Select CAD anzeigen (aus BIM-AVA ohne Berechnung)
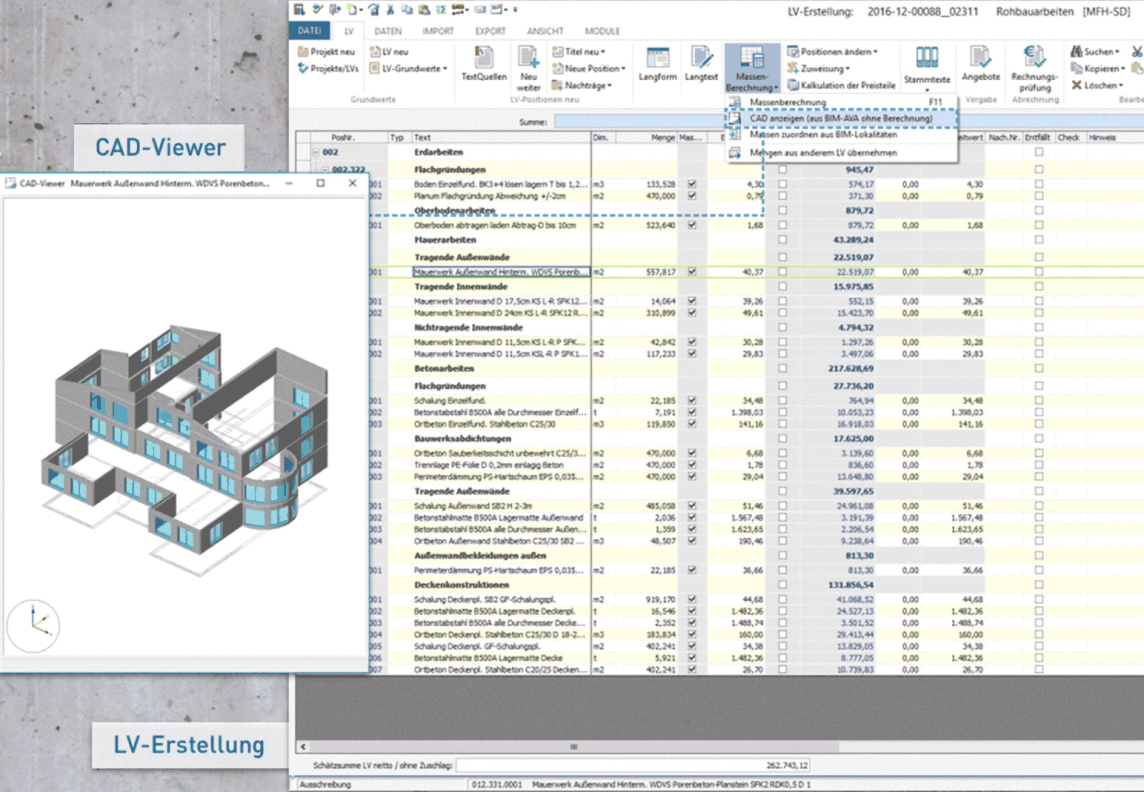 pos(840,118)
